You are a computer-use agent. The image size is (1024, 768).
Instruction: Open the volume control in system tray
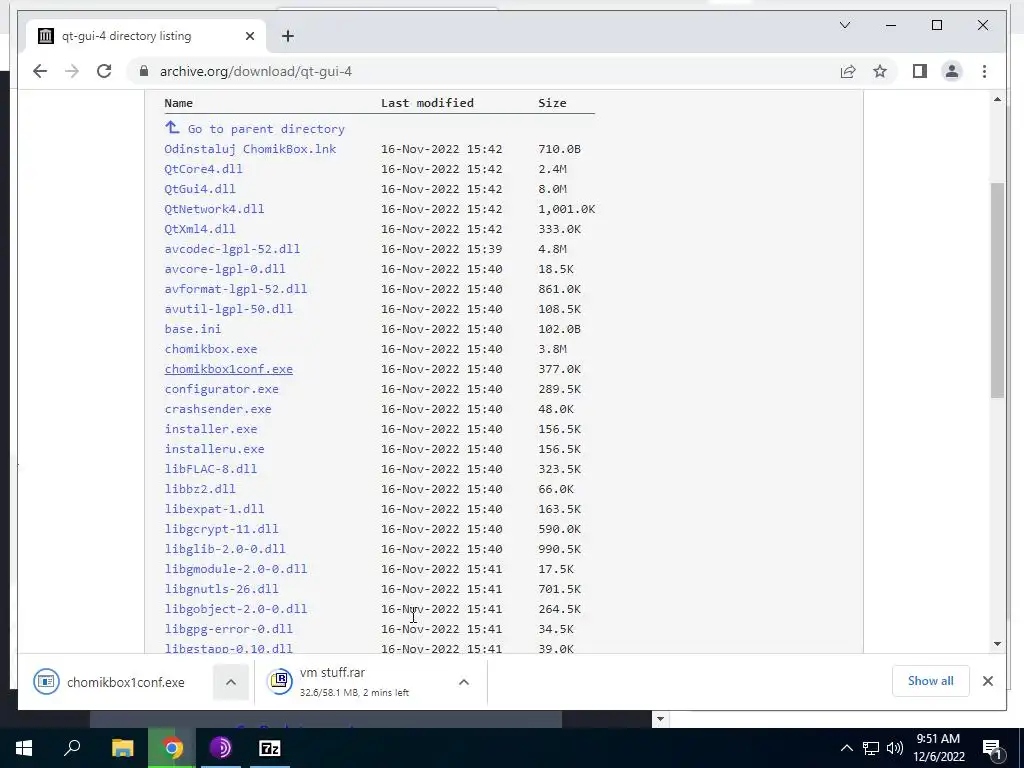tap(895, 748)
